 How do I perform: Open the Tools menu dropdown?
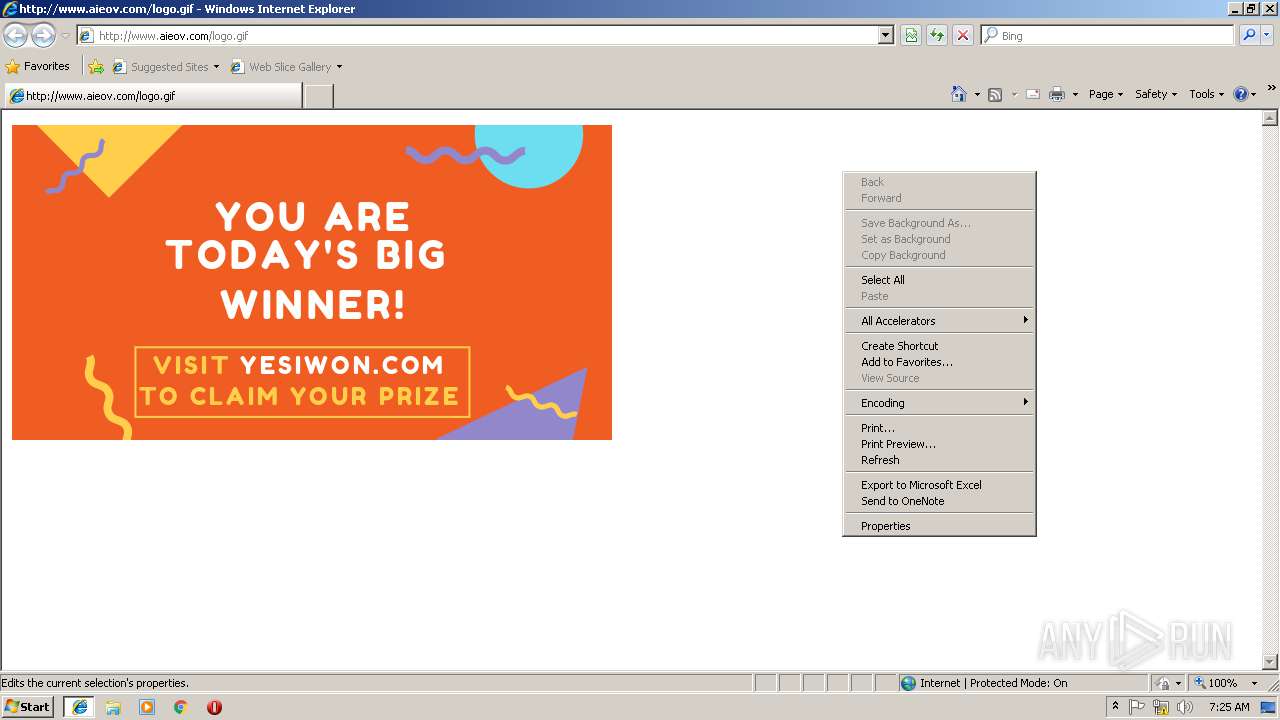pyautogui.click(x=1206, y=94)
